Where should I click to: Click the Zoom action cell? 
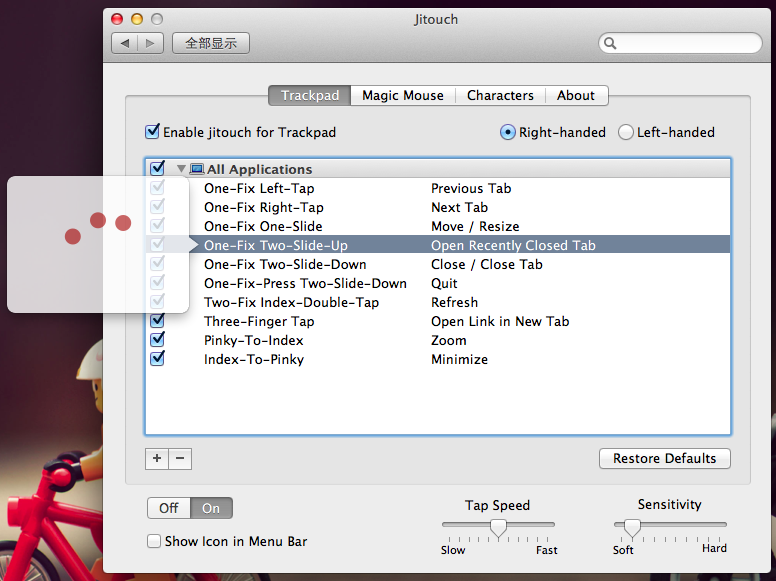tap(448, 340)
